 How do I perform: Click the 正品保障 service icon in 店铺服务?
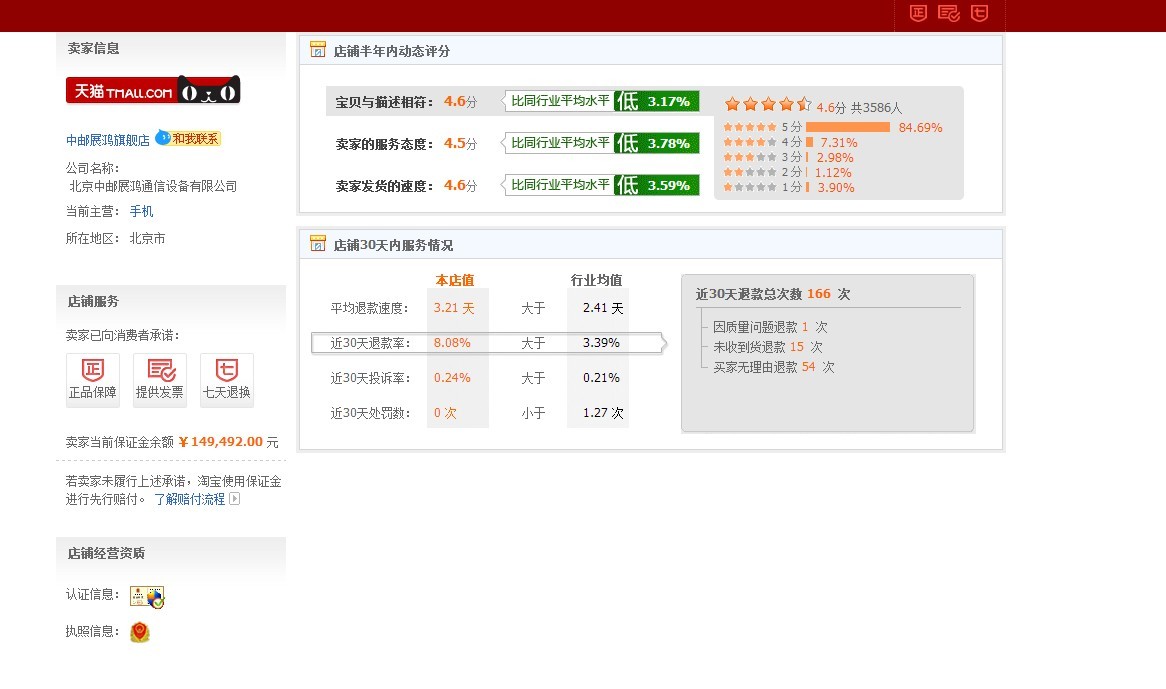point(93,380)
